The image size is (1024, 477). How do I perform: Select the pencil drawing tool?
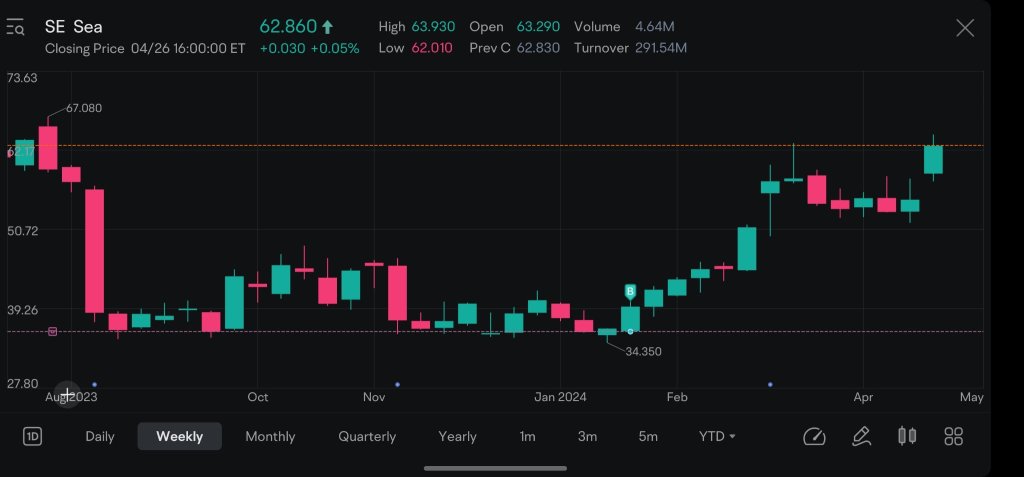860,437
